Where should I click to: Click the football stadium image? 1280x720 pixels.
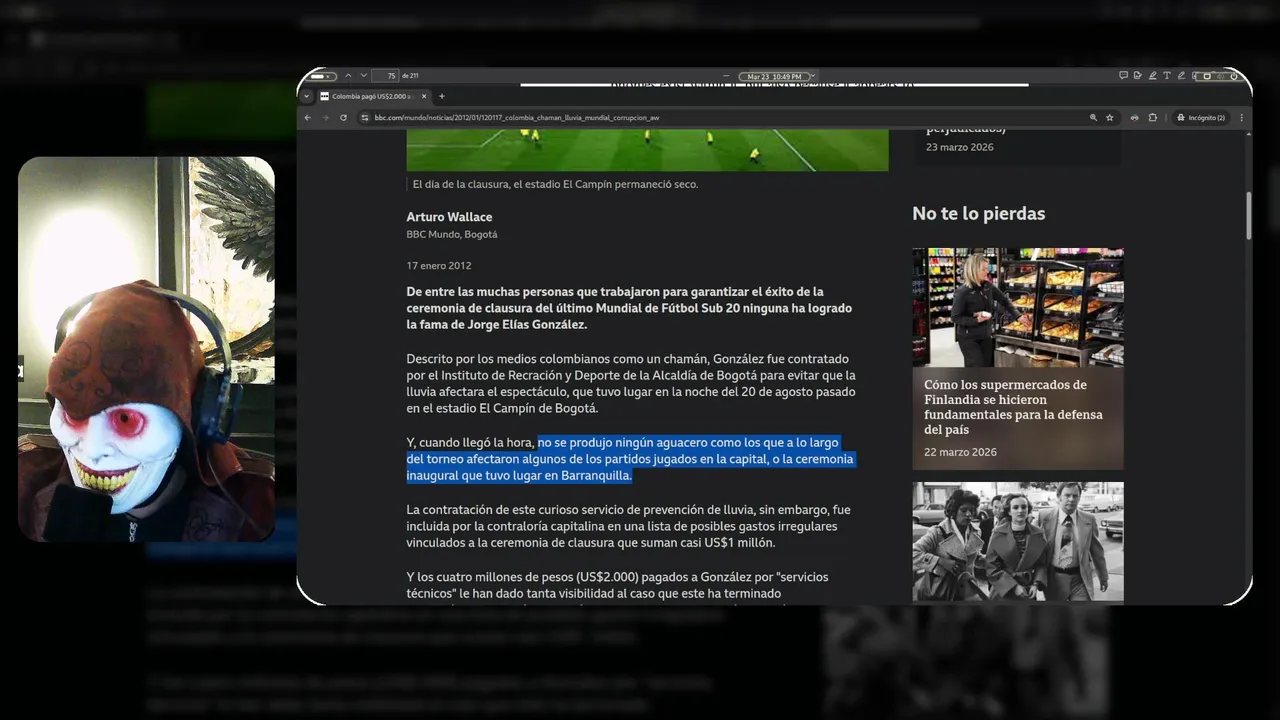pyautogui.click(x=647, y=150)
